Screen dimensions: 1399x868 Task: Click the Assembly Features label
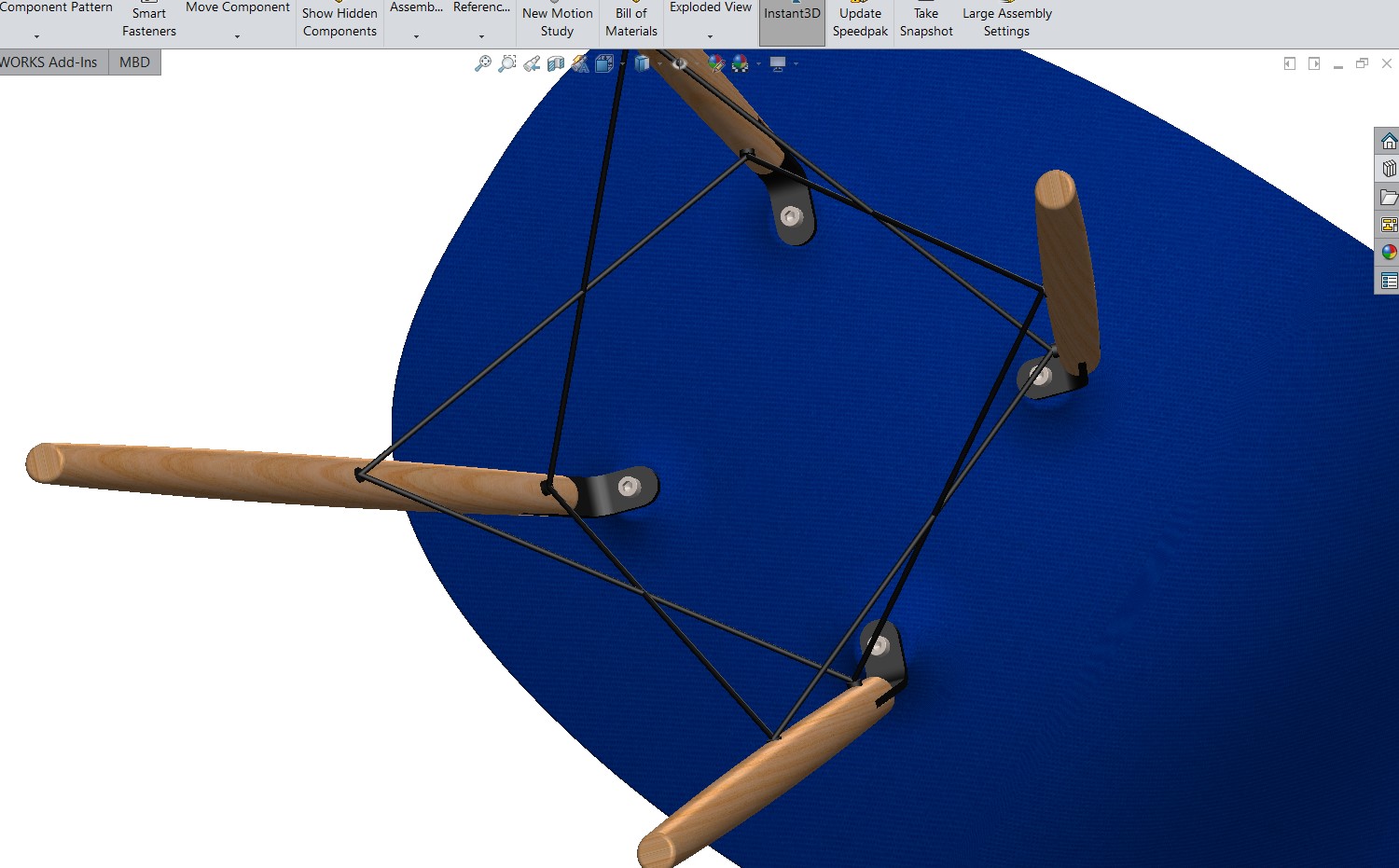click(x=416, y=7)
